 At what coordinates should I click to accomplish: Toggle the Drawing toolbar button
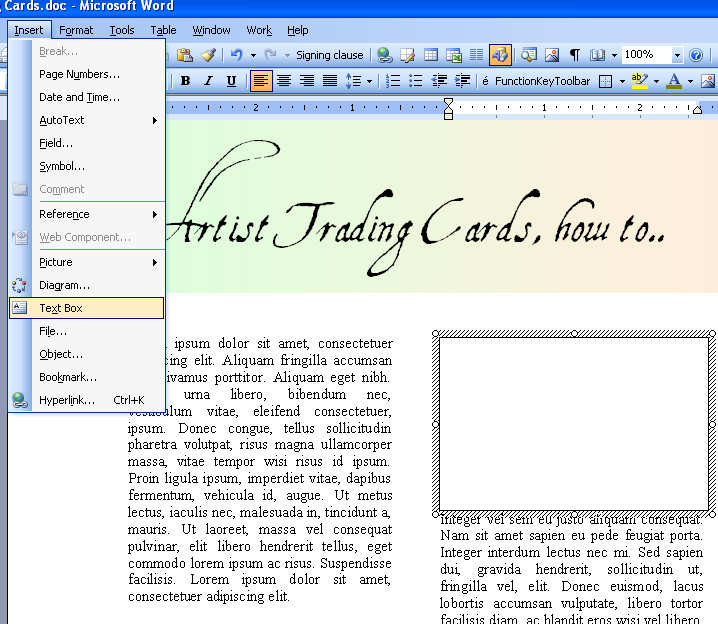(500, 55)
